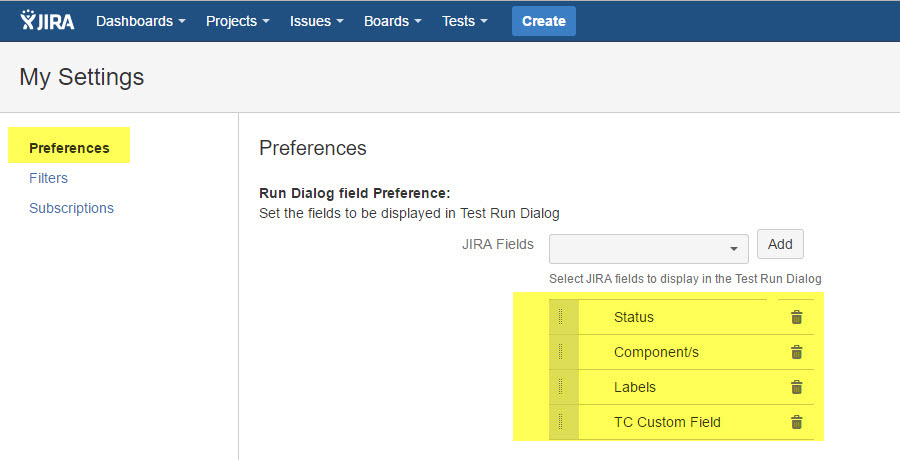Expand the Dashboards menu
Viewport: 900px width, 460px height.
[x=140, y=21]
